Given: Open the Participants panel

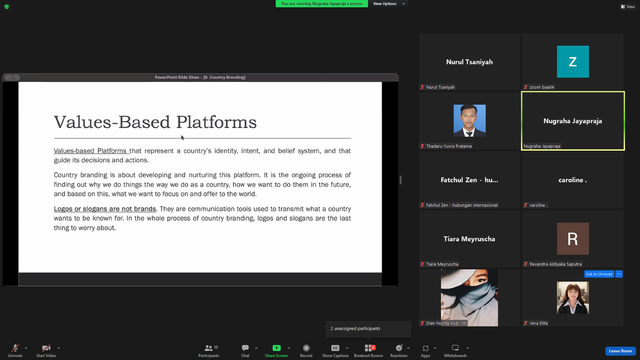Looking at the screenshot, I should [x=209, y=350].
